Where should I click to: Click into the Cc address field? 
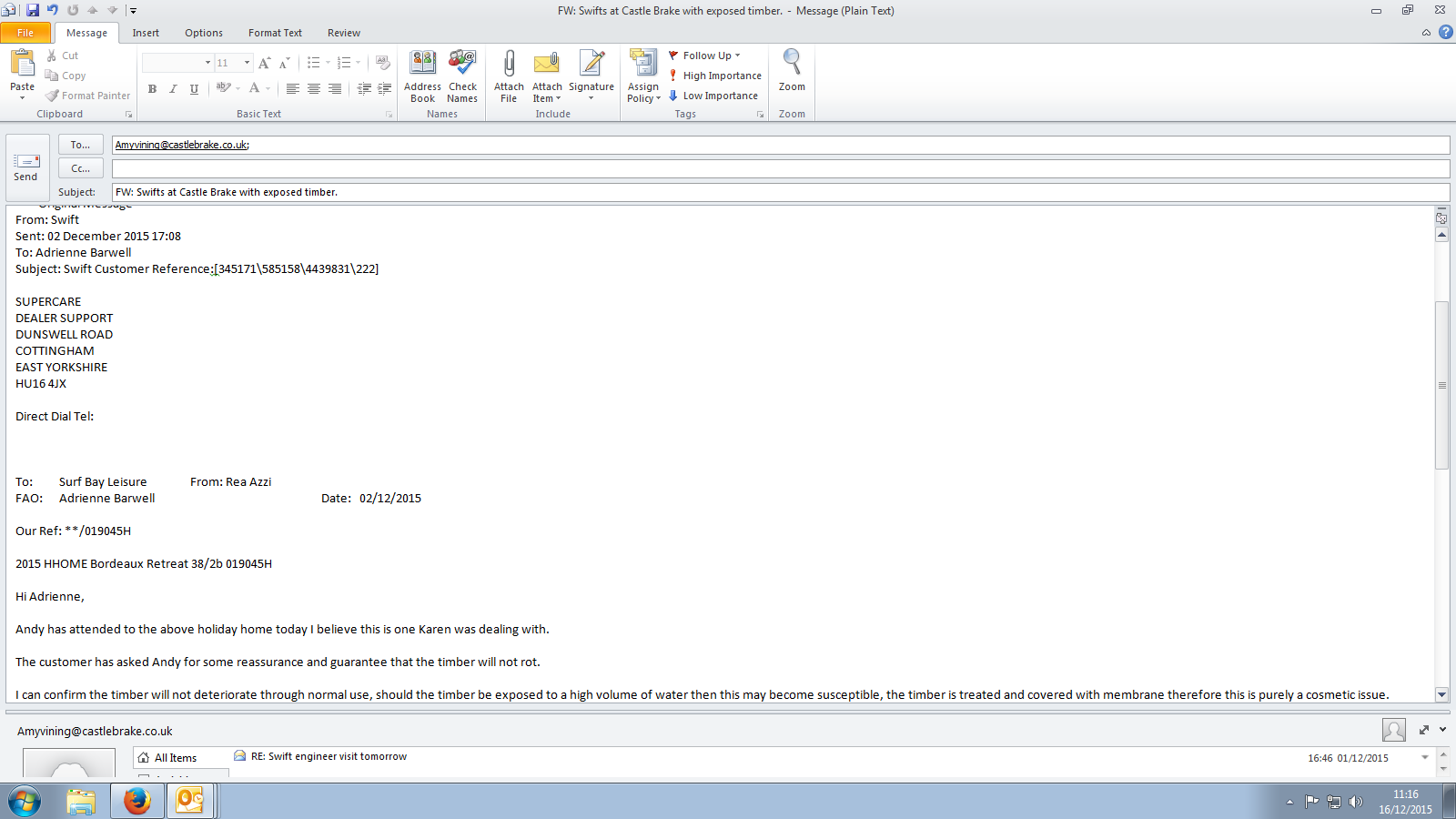781,169
